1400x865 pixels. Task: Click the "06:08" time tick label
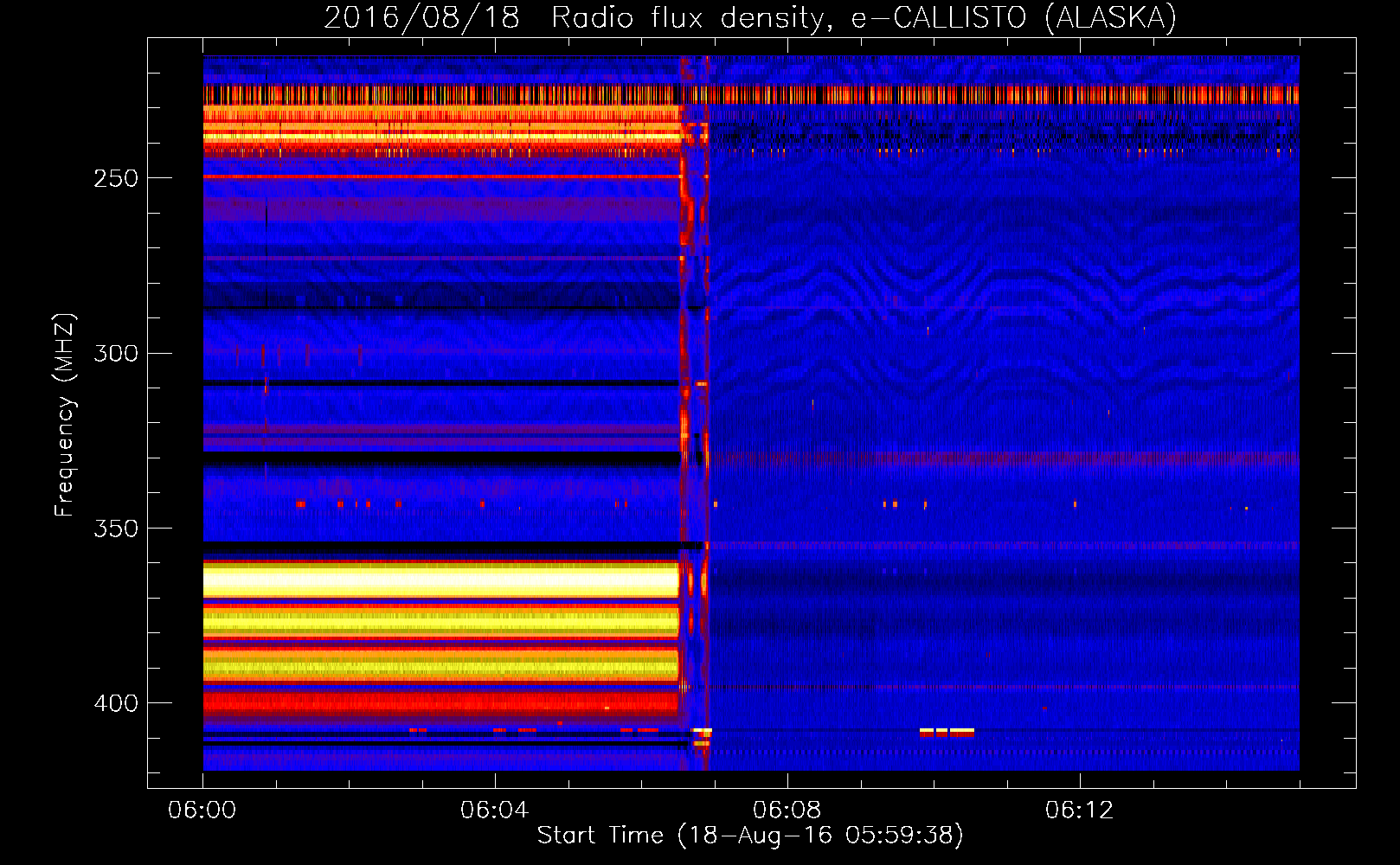tap(787, 811)
